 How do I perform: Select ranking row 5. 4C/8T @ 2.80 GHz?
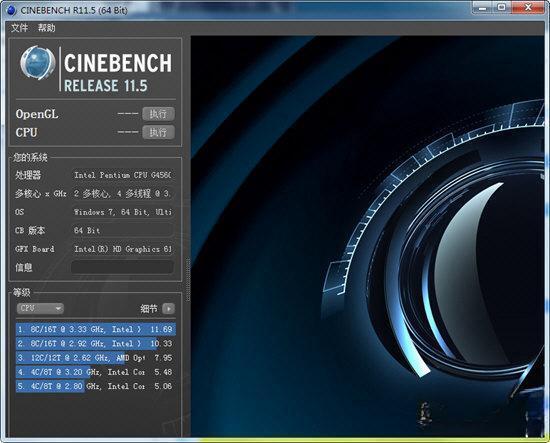coord(95,386)
